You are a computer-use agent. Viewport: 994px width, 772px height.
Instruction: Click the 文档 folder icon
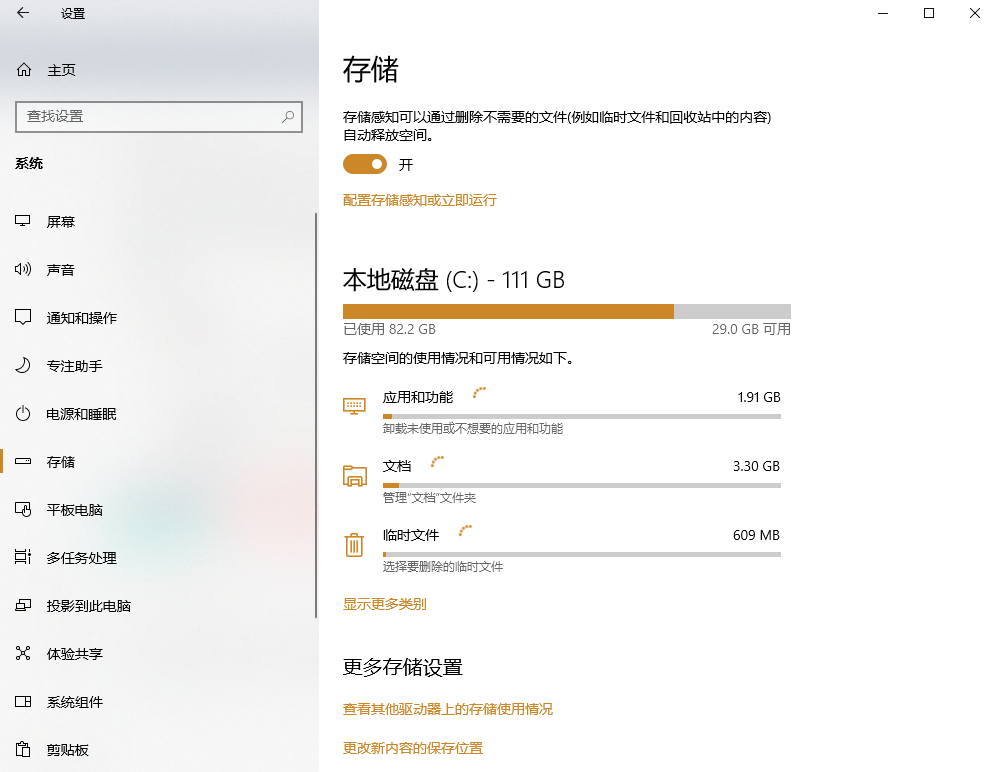pyautogui.click(x=354, y=476)
